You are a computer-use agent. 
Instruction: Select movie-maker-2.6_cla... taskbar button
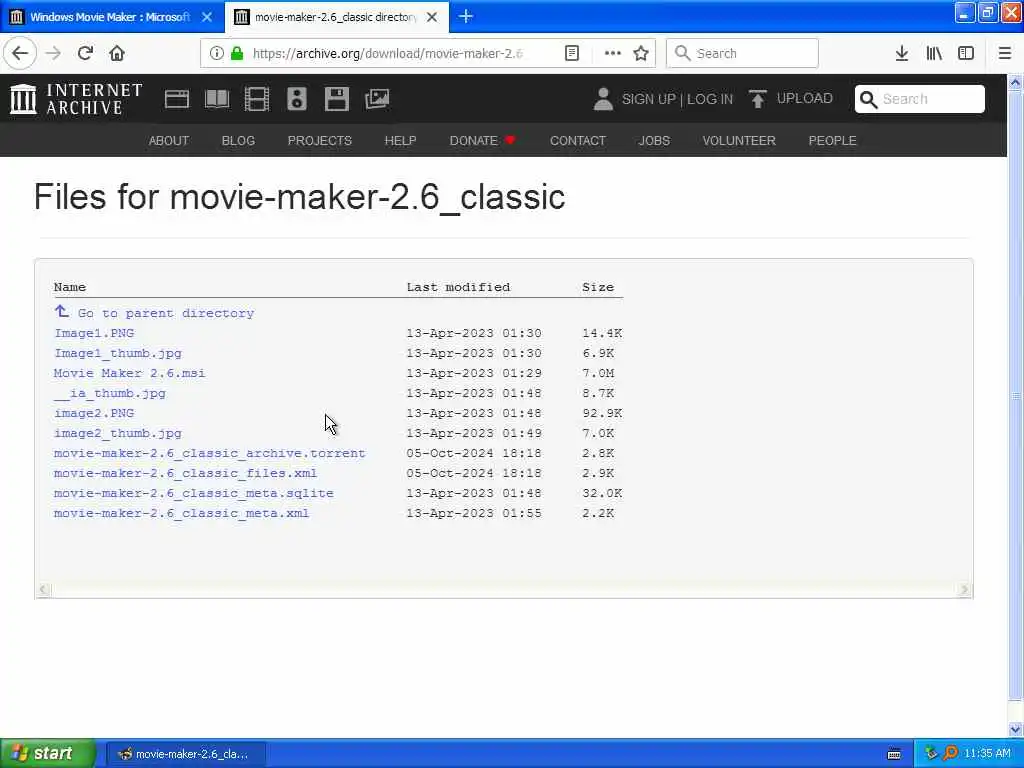(x=185, y=754)
